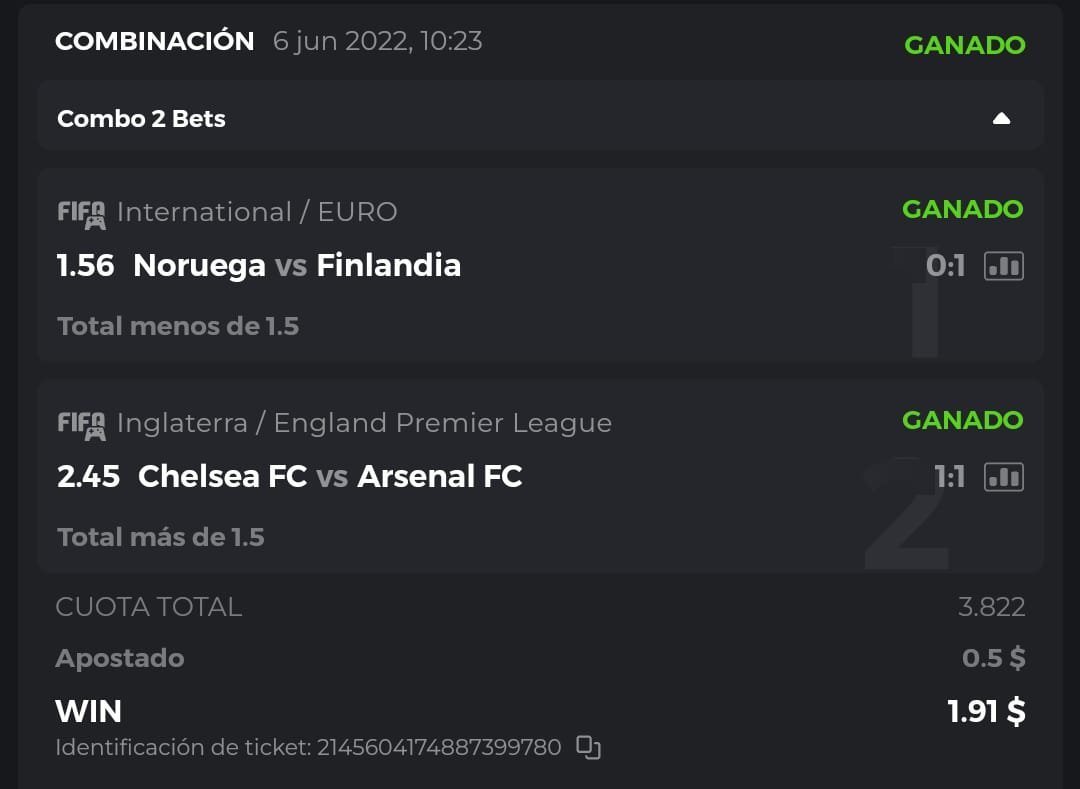Copy the ticket identification number
Viewport: 1080px width, 789px height.
point(589,747)
